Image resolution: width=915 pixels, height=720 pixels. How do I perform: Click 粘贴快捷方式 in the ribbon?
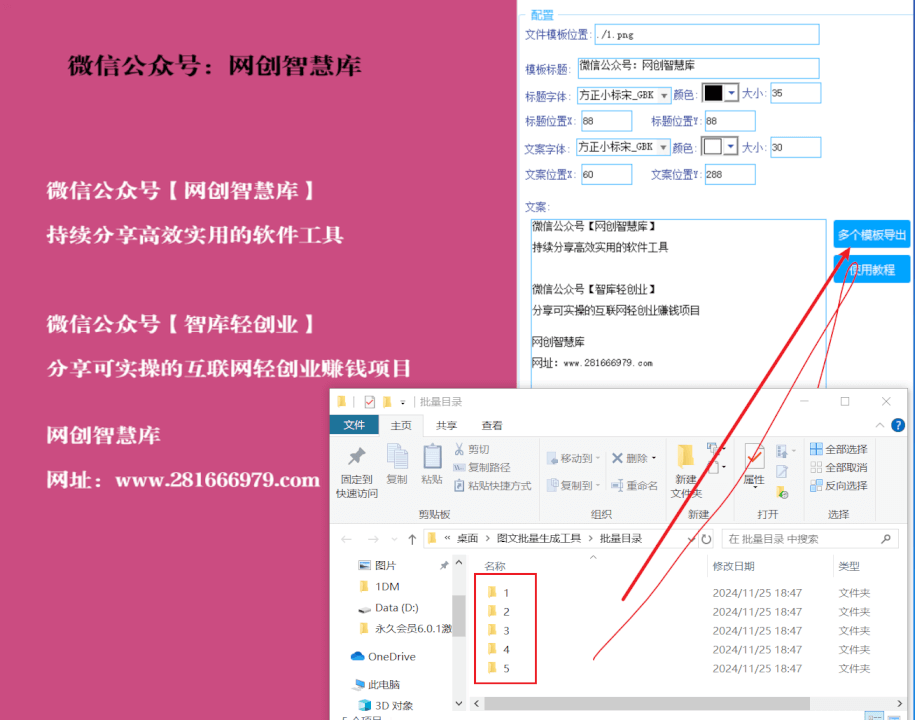pos(493,485)
